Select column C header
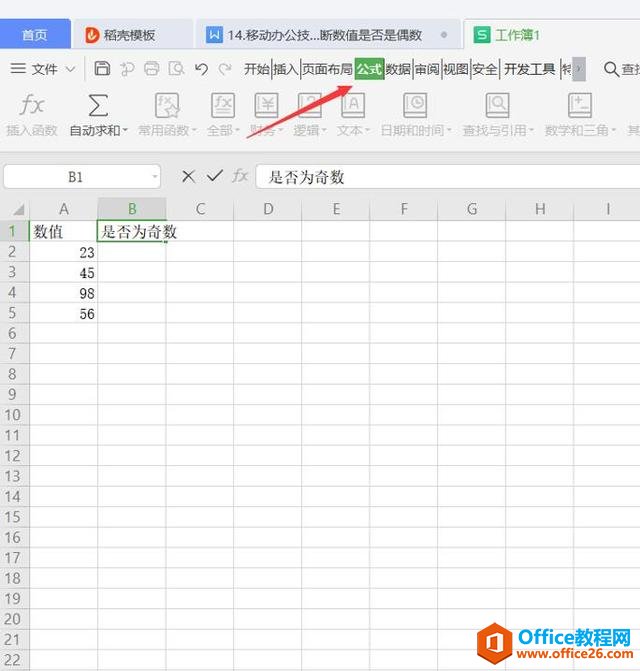 click(200, 209)
